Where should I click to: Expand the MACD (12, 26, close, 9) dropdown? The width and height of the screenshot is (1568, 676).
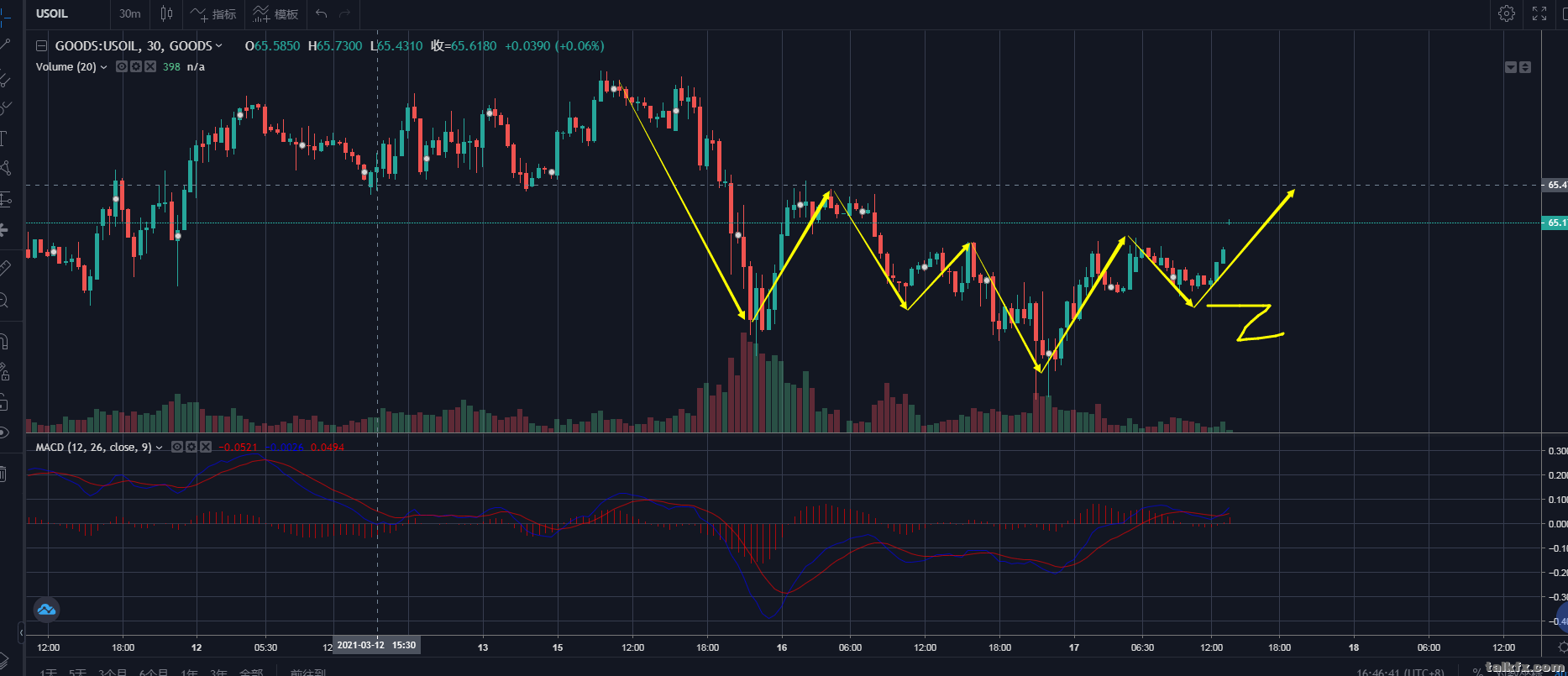(x=159, y=448)
